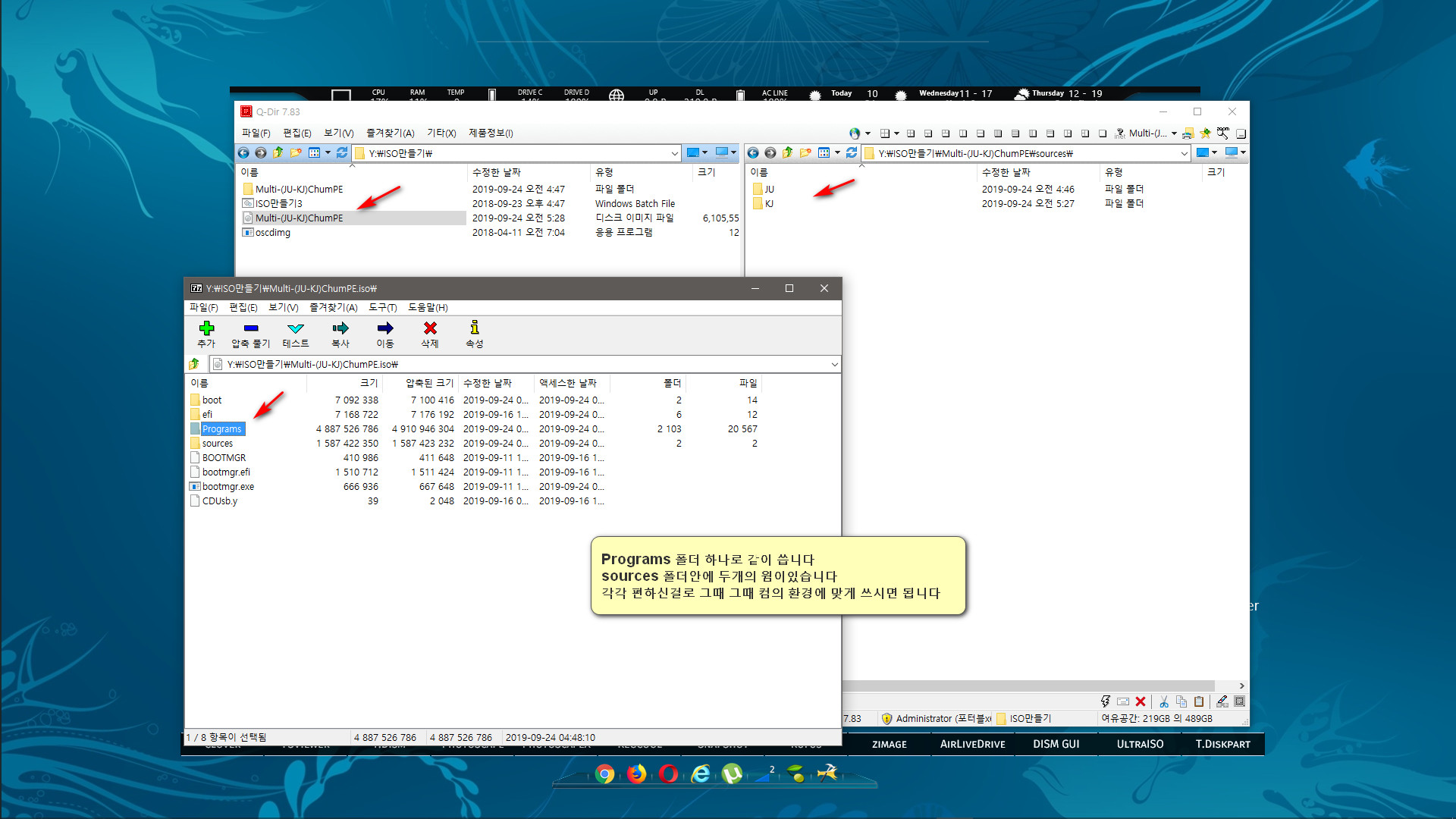Viewport: 1456px width, 819px height.
Task: Click the 7-Zip Delete (삭제) red X
Action: [430, 334]
